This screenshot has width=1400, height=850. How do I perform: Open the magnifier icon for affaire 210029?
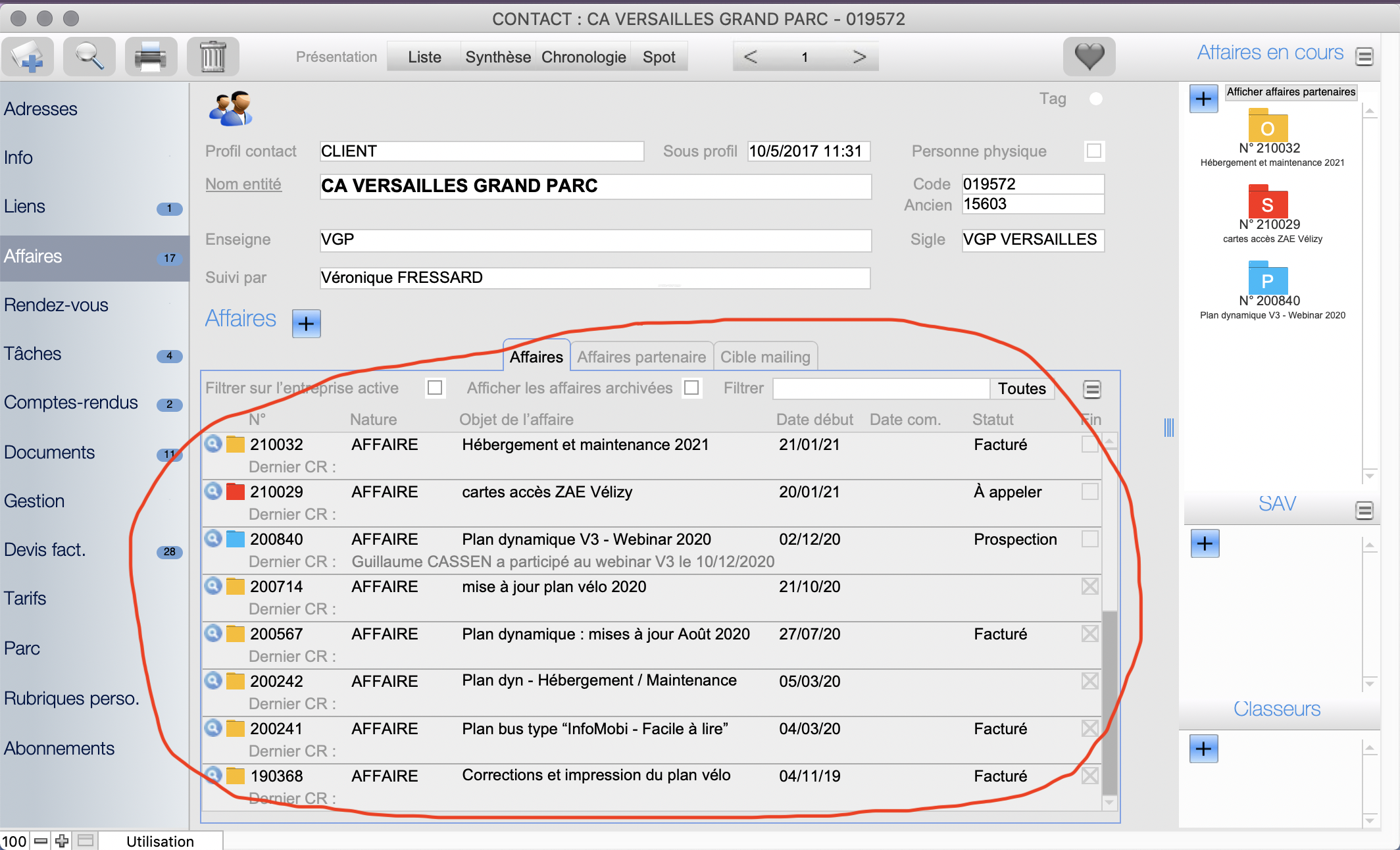pyautogui.click(x=213, y=491)
